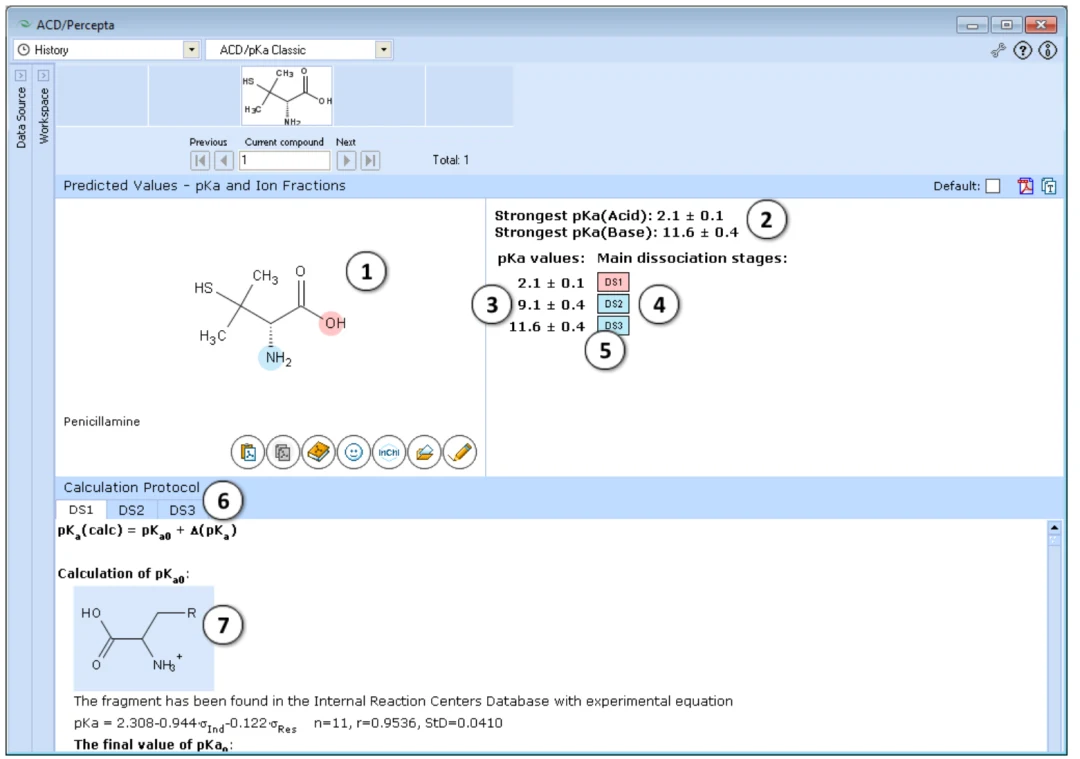Expand the Data Source side panel
1080x759 pixels.
[x=21, y=75]
